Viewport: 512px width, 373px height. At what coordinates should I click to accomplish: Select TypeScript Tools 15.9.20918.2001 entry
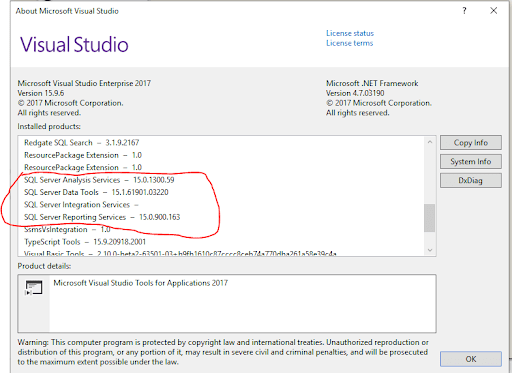85,242
